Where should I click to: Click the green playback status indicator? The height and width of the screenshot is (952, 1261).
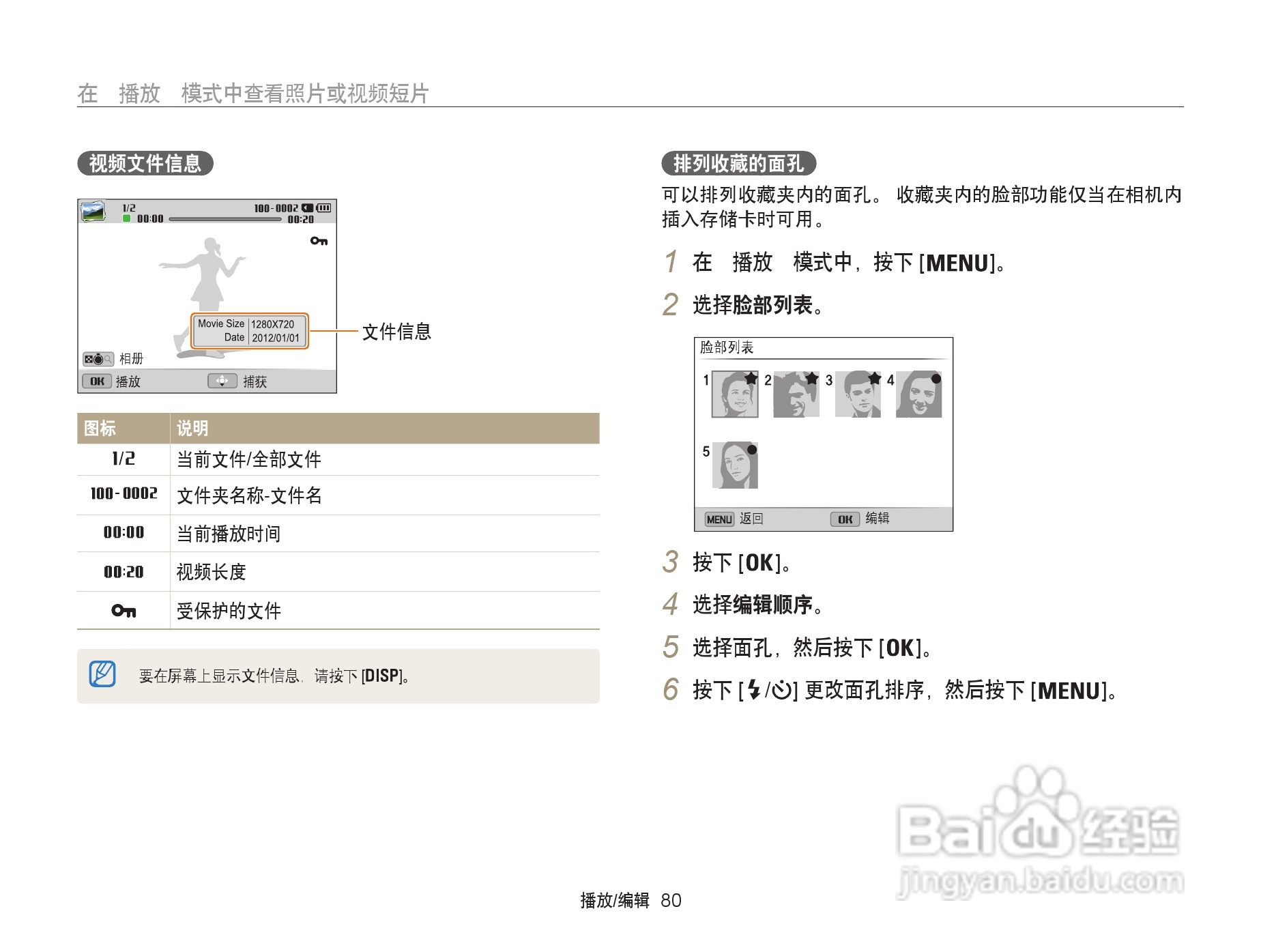point(126,218)
